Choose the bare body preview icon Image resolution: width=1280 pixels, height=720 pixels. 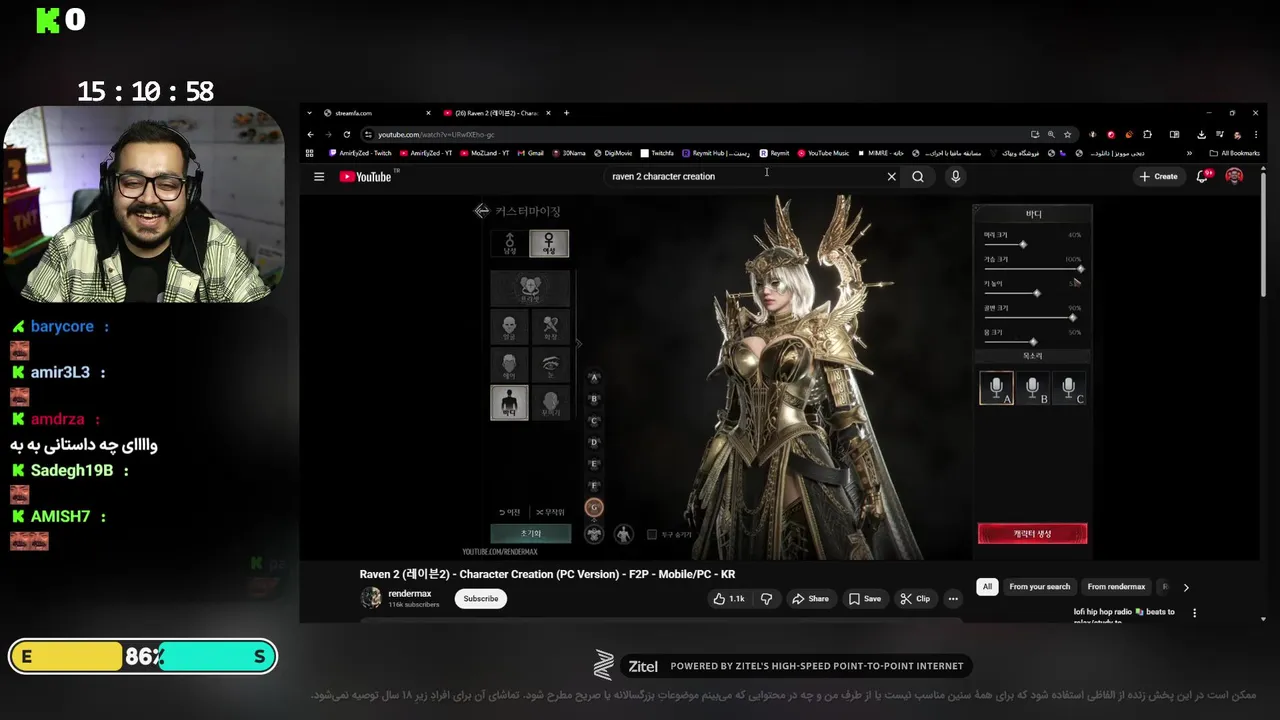tap(623, 534)
